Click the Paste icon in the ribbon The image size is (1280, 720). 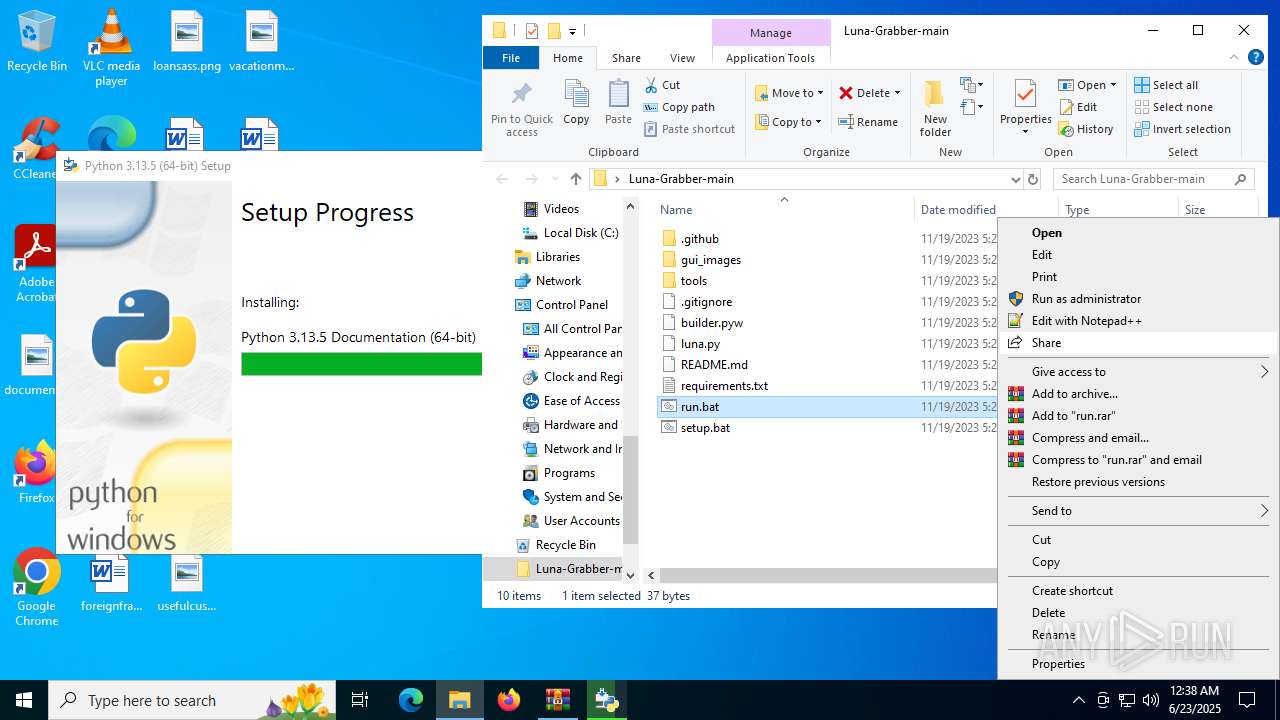tap(618, 94)
